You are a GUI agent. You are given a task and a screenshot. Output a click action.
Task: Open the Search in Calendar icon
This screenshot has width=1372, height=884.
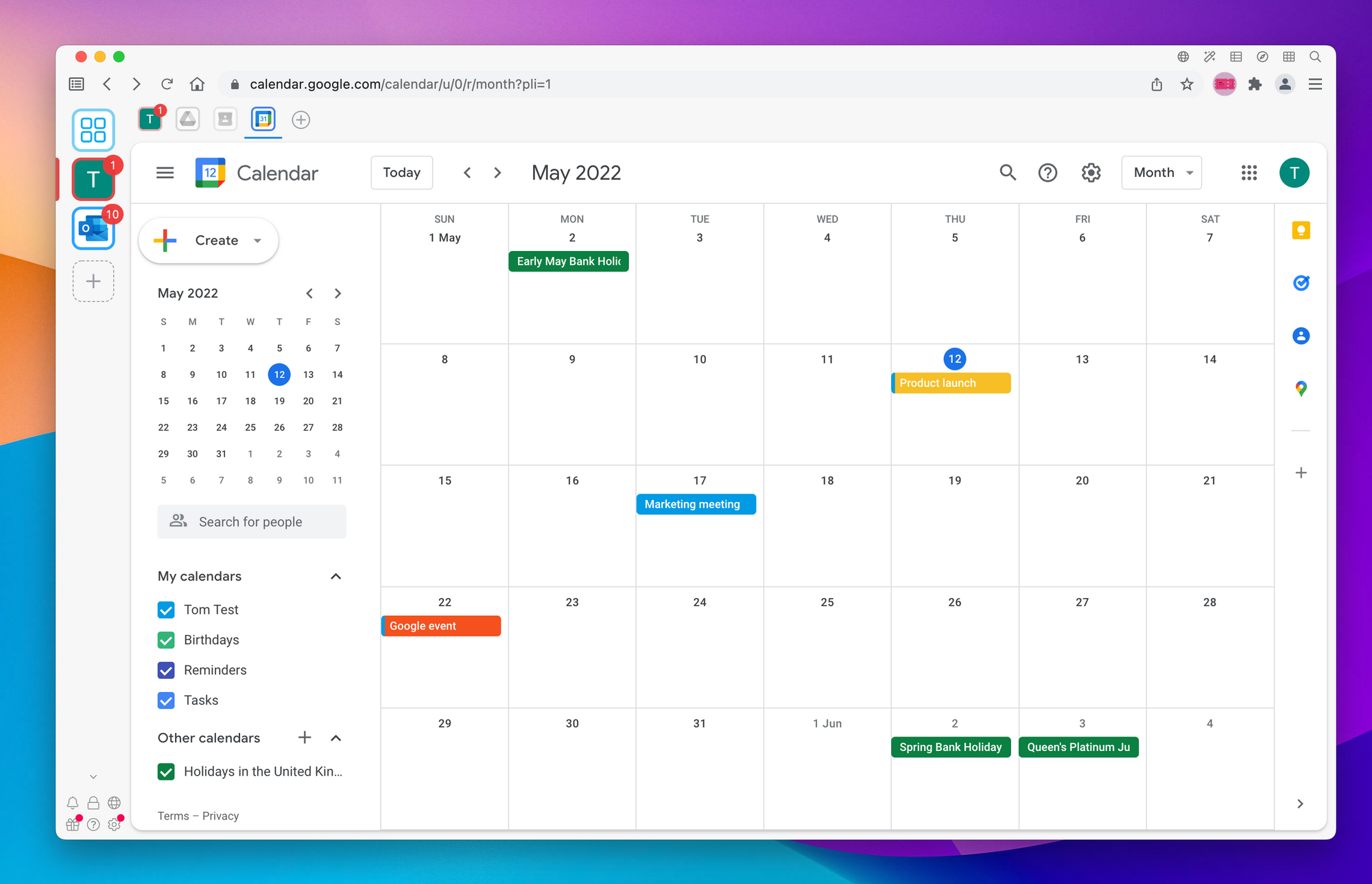1007,172
